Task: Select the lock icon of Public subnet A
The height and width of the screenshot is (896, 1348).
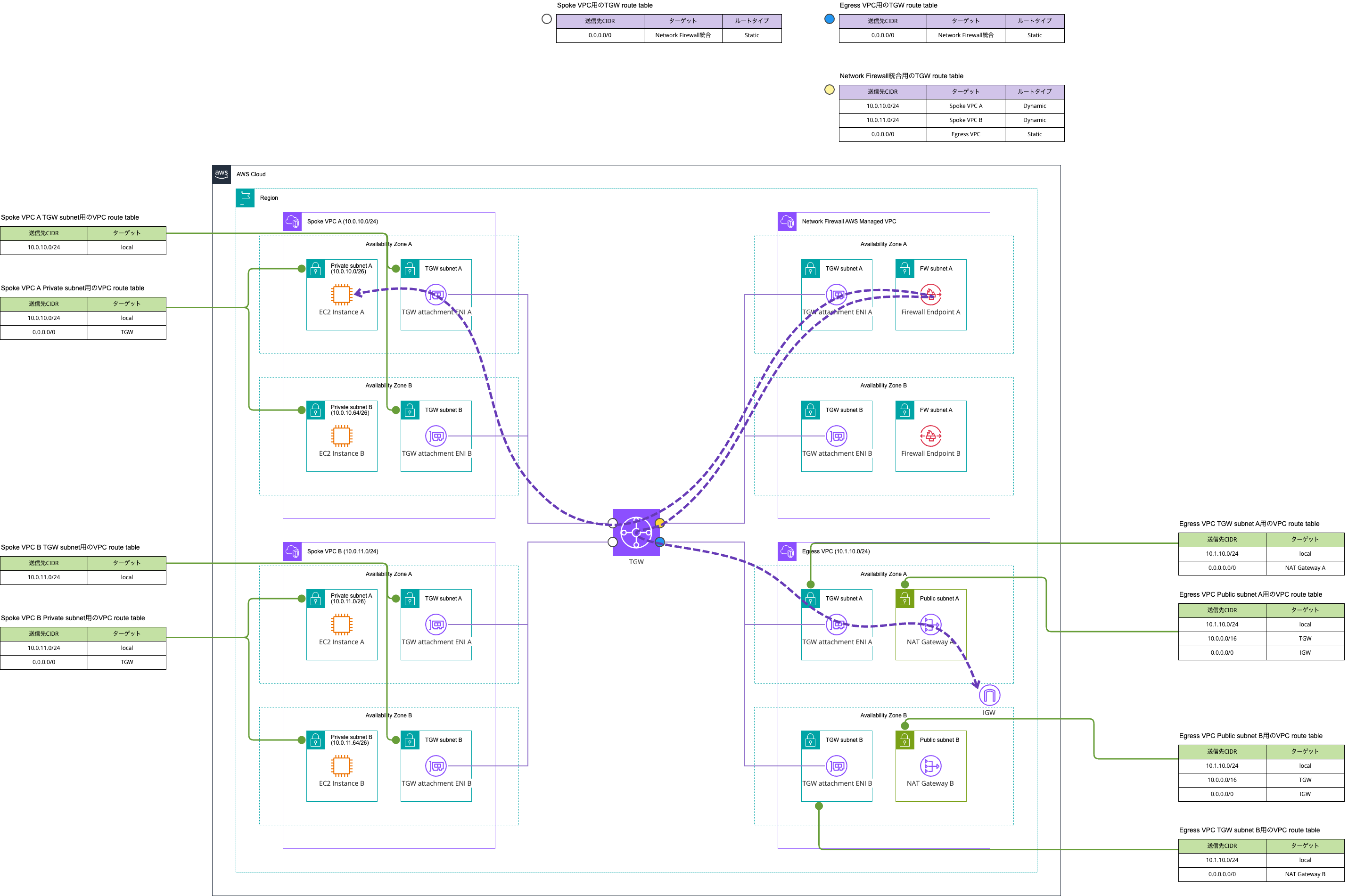Action: coord(904,599)
